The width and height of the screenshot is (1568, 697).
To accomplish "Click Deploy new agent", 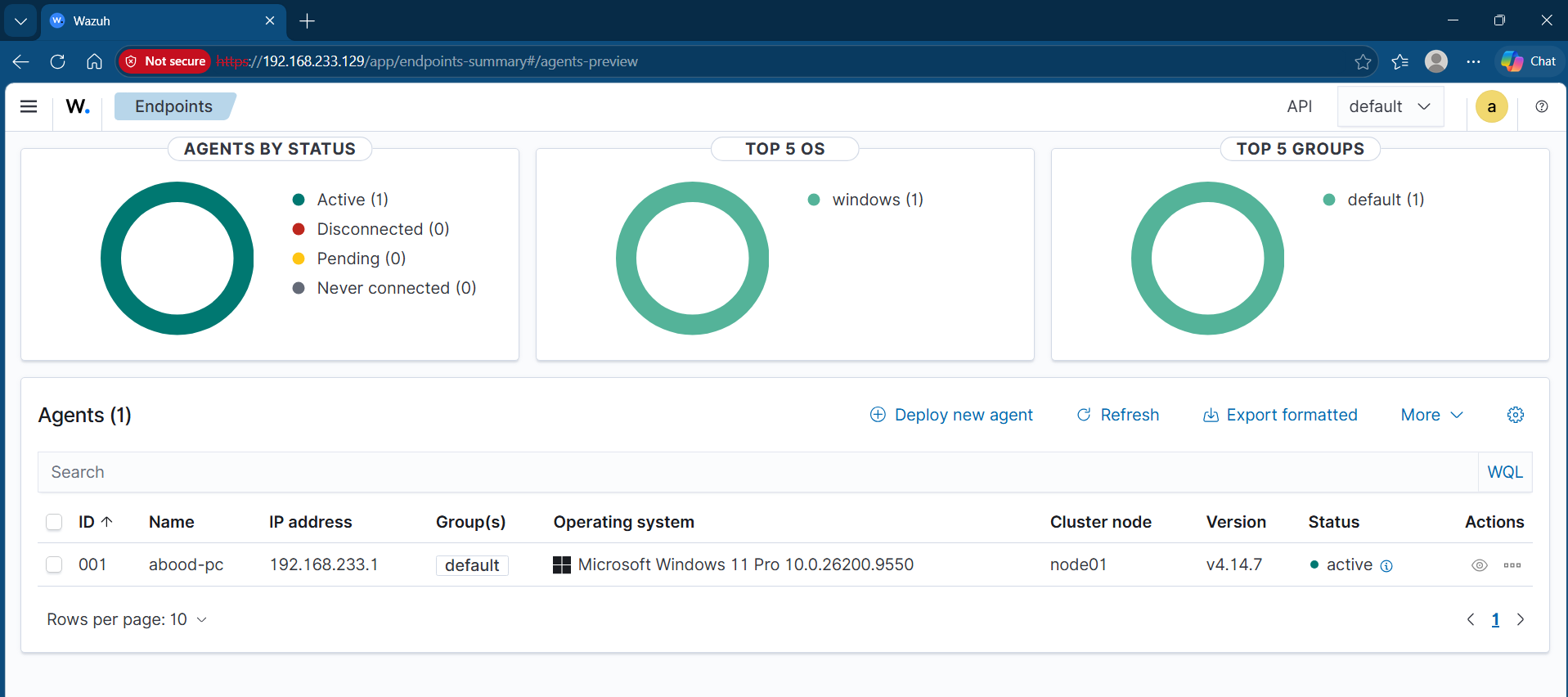I will tap(951, 415).
